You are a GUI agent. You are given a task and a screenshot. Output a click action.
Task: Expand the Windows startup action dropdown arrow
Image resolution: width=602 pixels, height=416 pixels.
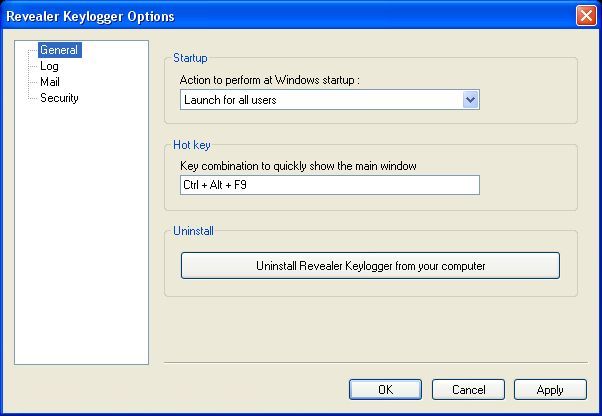click(x=470, y=100)
